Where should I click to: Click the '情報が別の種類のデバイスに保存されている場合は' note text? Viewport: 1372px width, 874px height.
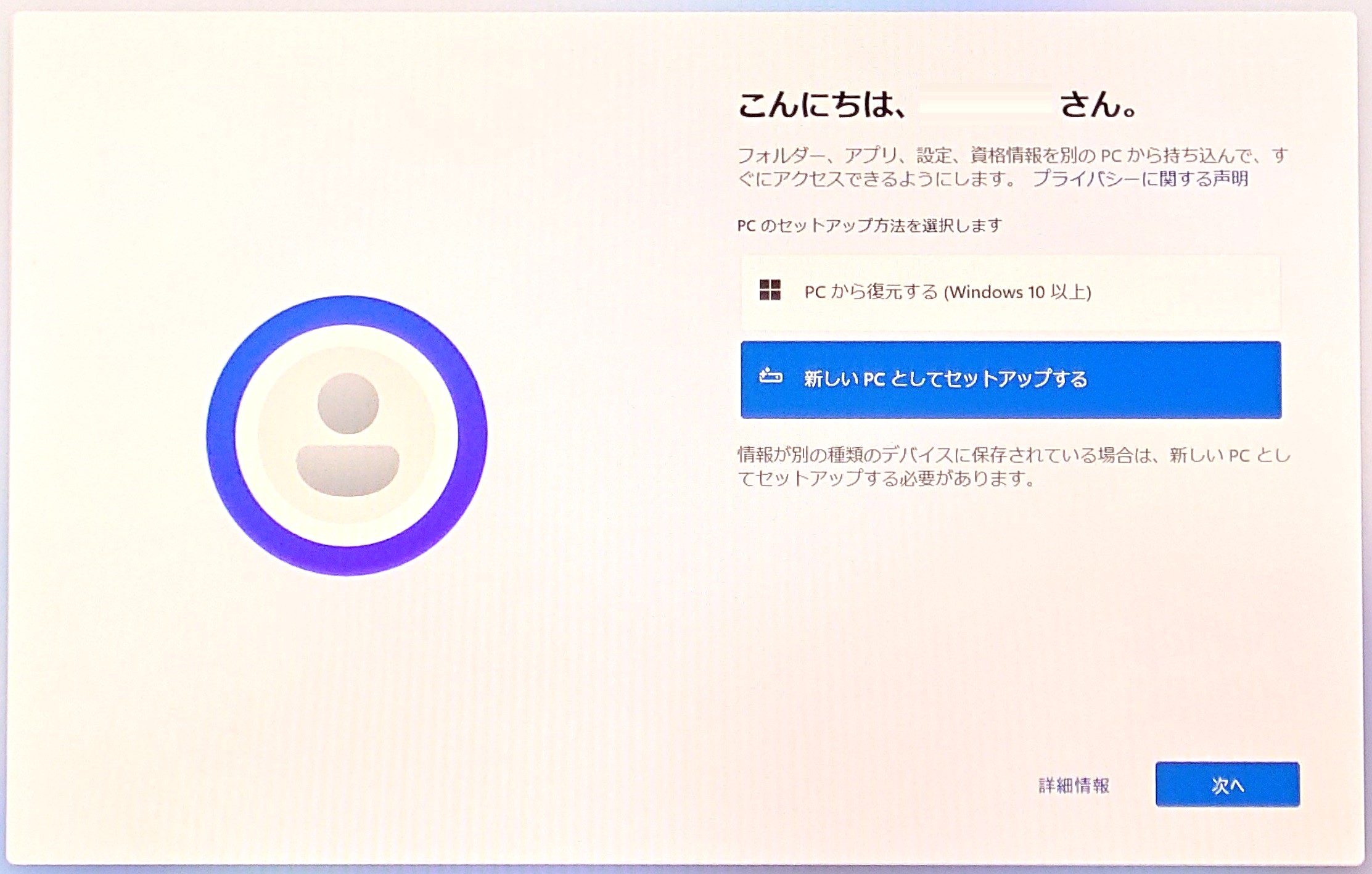click(x=1014, y=467)
